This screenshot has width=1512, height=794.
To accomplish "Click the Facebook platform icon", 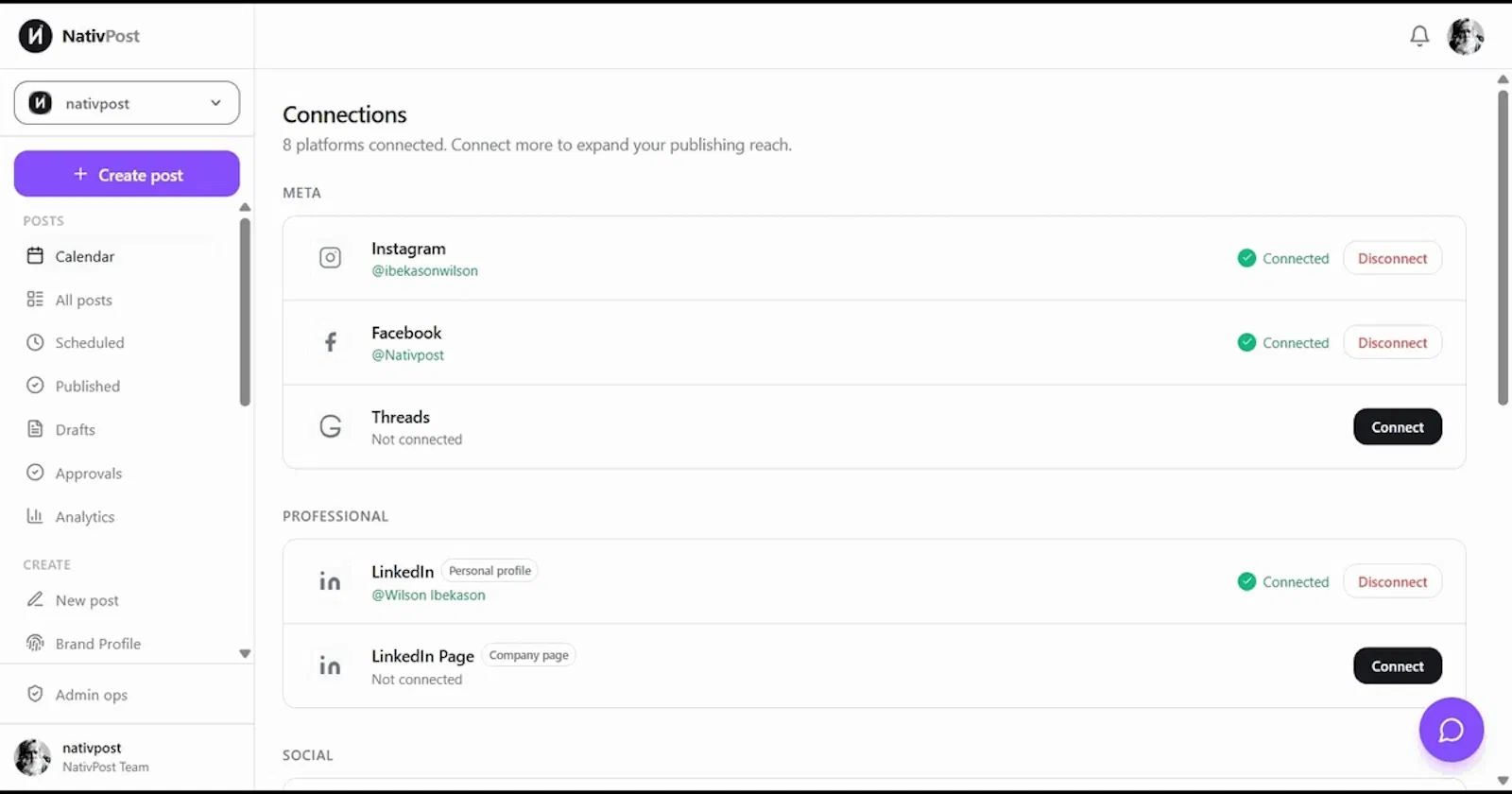I will (x=330, y=342).
